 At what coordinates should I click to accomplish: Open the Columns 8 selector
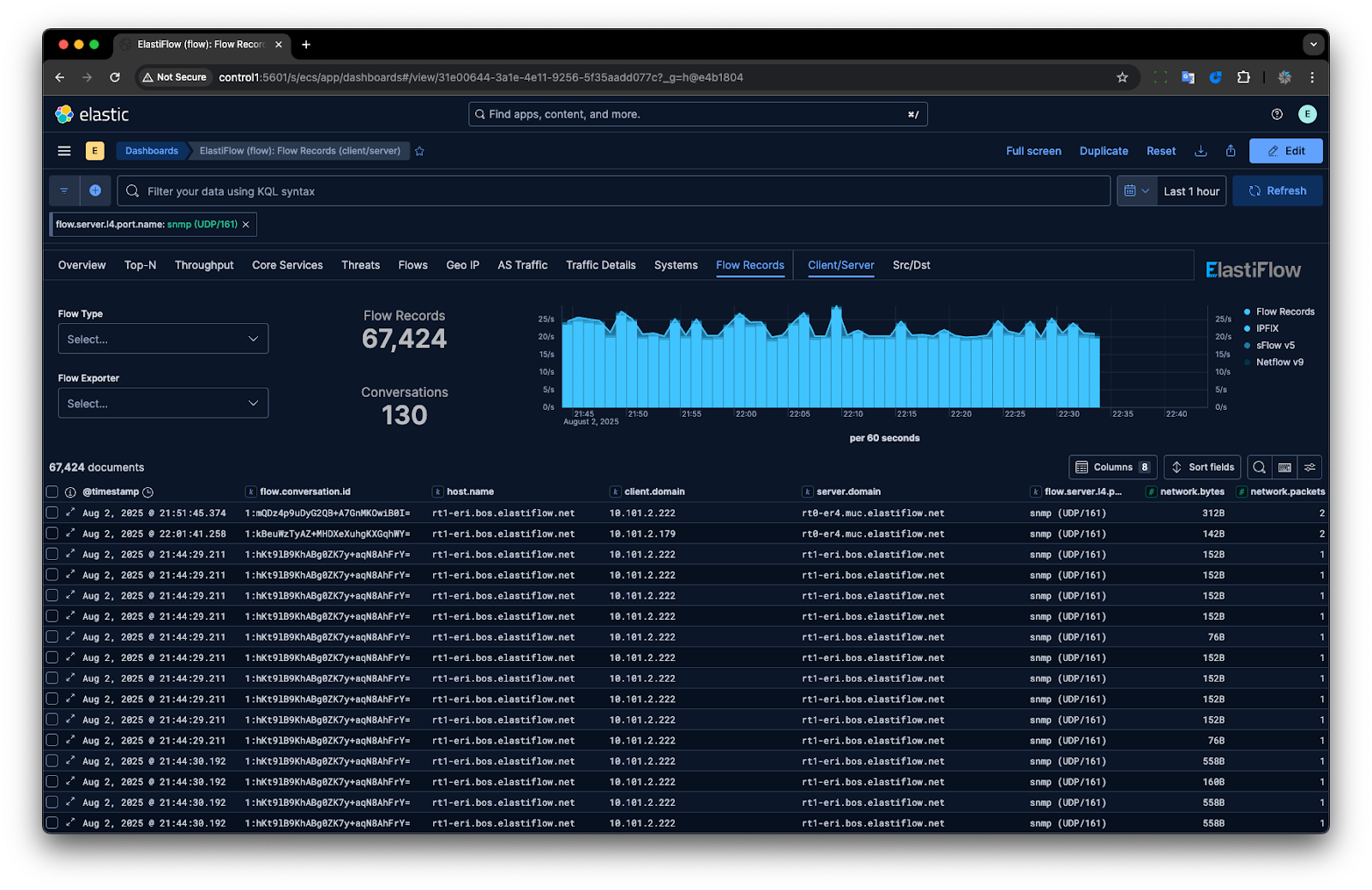pos(1113,467)
